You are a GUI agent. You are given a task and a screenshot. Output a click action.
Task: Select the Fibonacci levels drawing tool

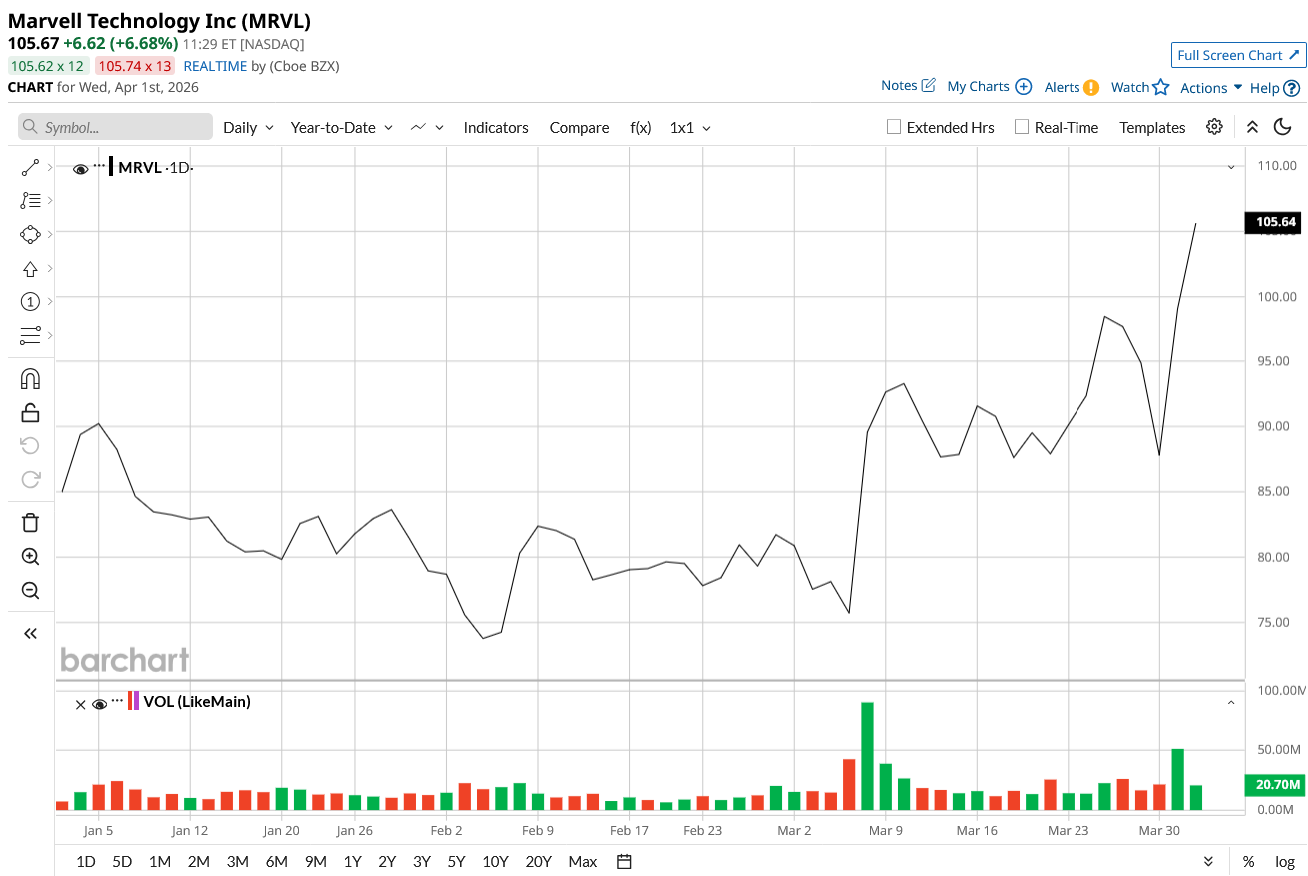(x=30, y=201)
